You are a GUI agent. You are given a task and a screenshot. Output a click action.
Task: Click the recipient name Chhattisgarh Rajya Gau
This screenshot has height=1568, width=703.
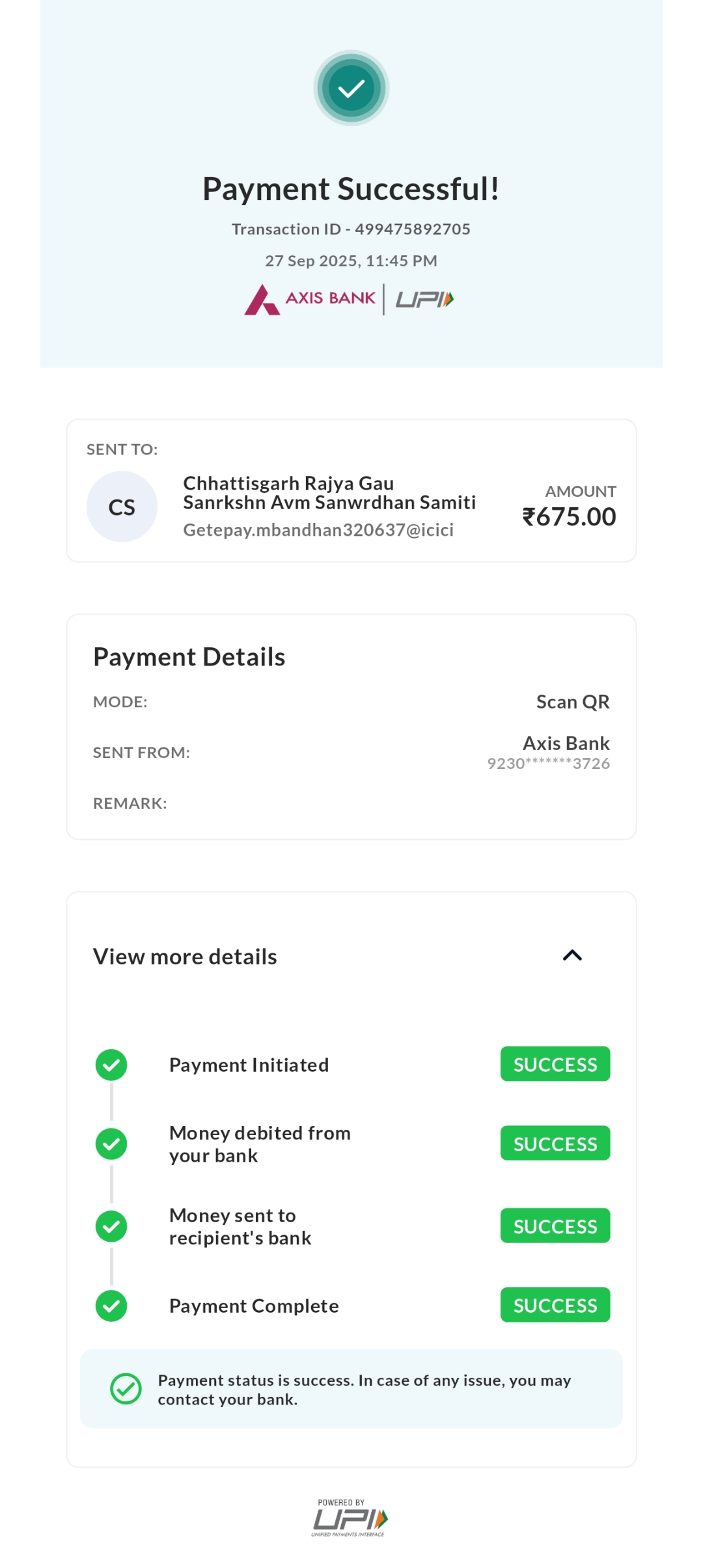click(x=288, y=483)
